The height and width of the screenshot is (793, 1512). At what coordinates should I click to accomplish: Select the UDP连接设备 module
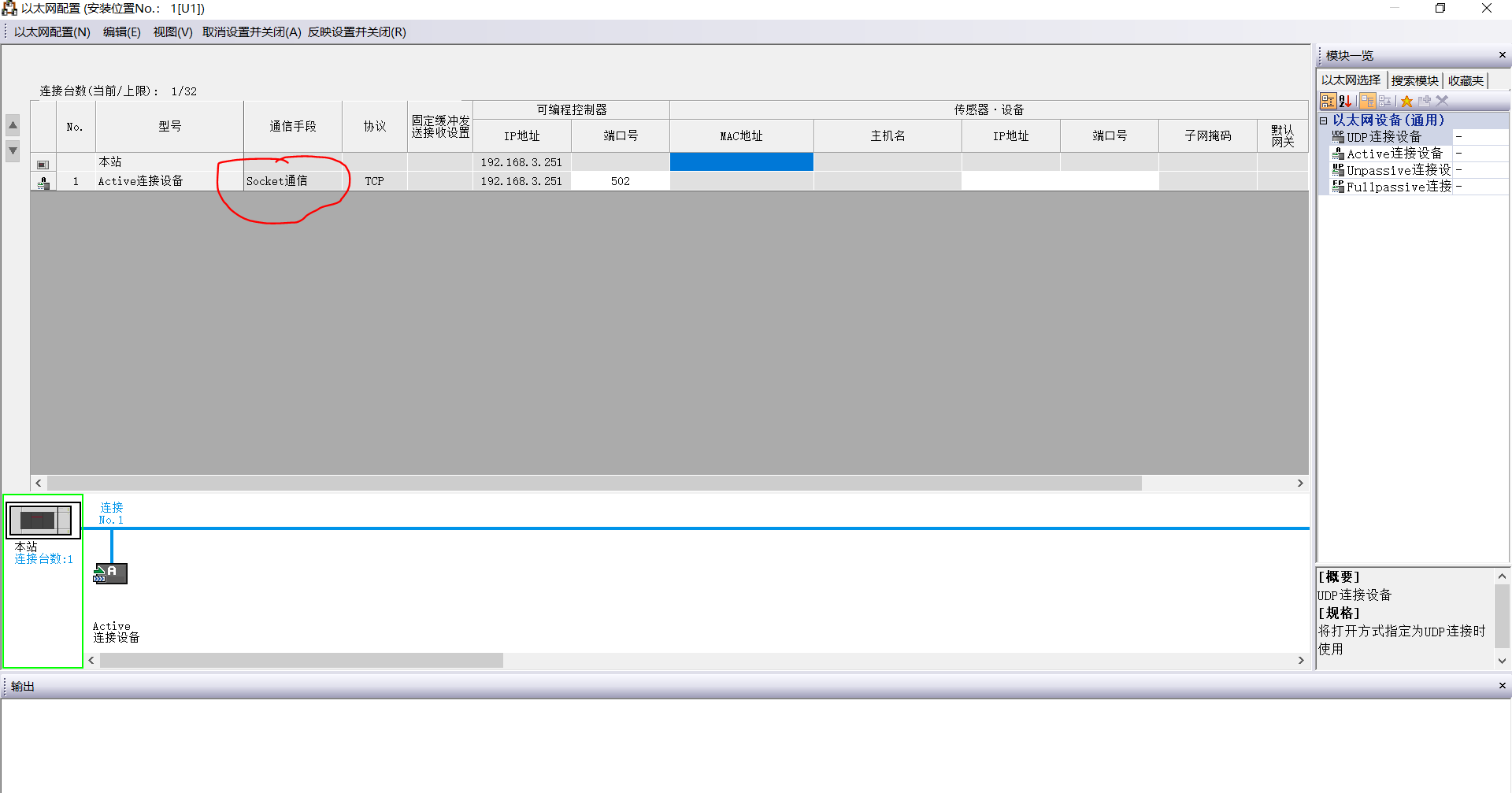coord(1384,137)
